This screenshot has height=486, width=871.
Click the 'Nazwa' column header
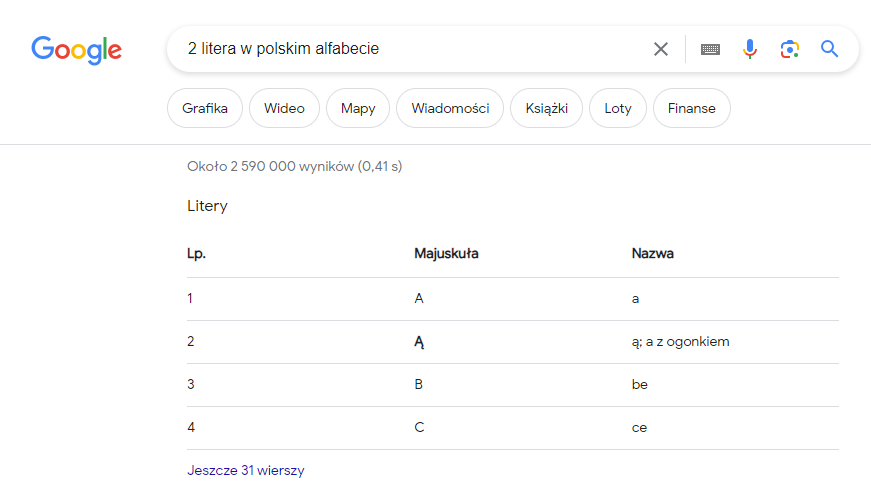653,254
